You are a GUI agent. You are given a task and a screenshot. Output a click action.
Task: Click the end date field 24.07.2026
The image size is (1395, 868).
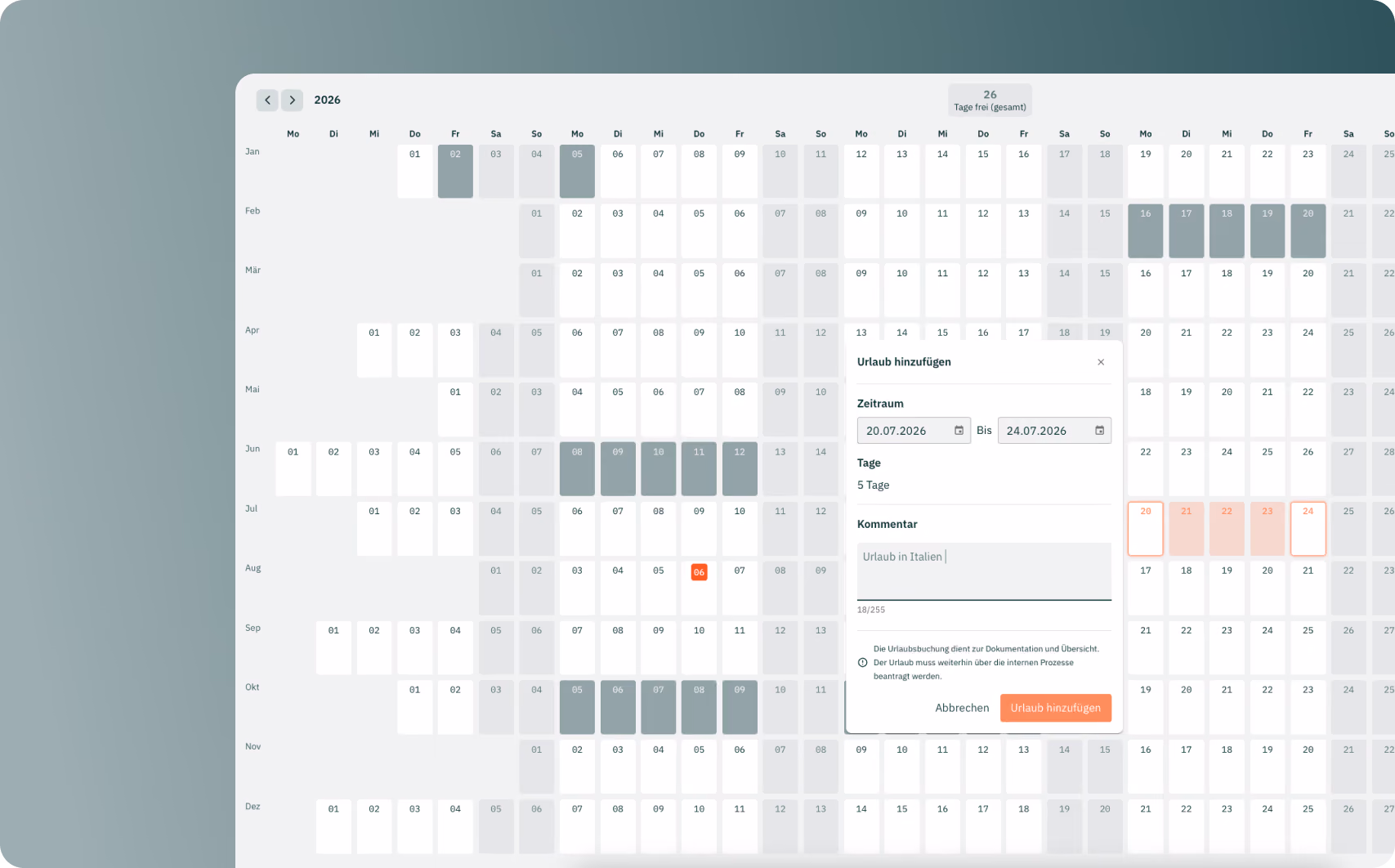tap(1054, 431)
